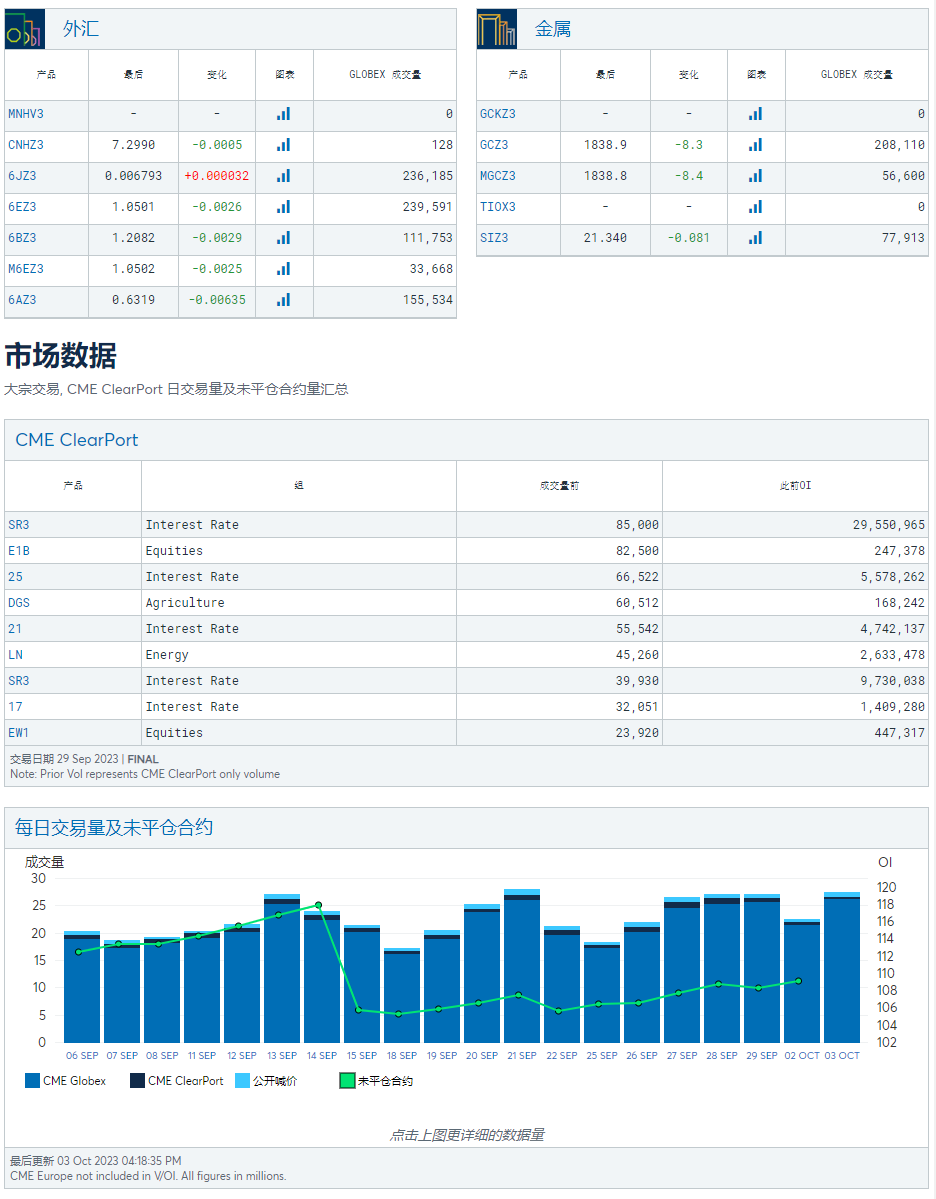The height and width of the screenshot is (1199, 936).
Task: Open chart icon for MGCZ3 row
Action: coord(756,176)
